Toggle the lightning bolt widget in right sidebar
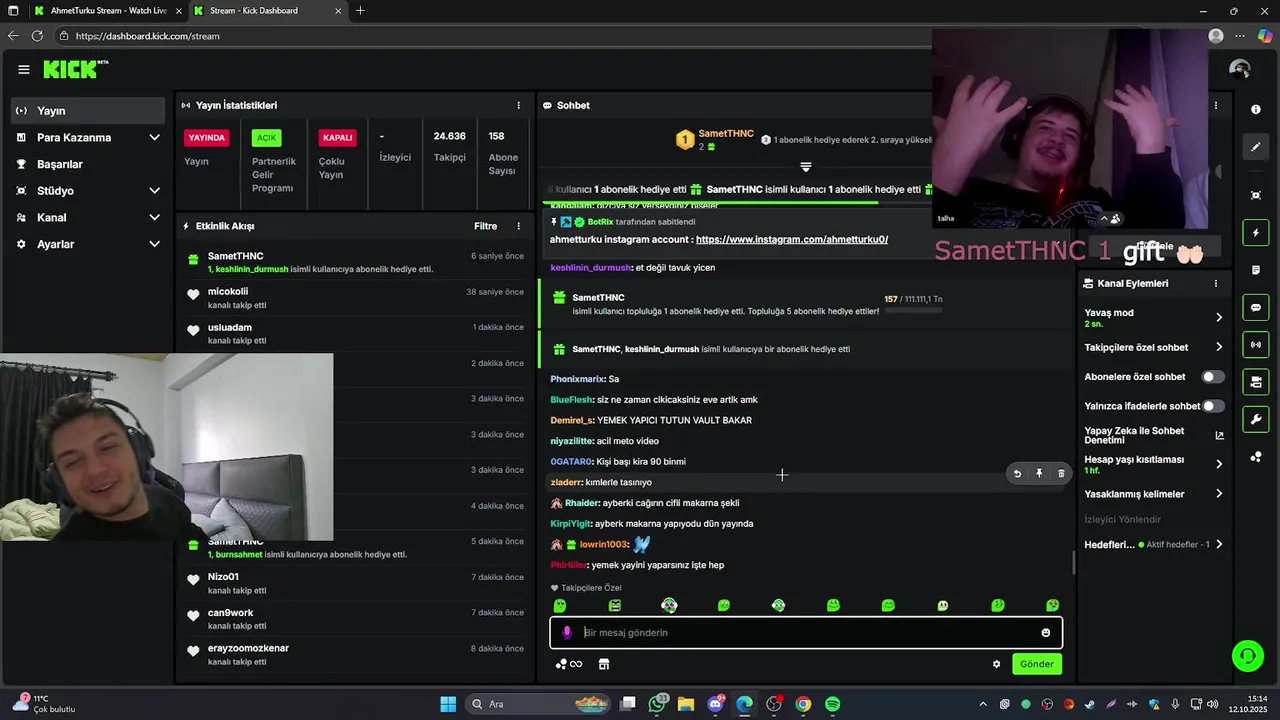 (x=1256, y=233)
